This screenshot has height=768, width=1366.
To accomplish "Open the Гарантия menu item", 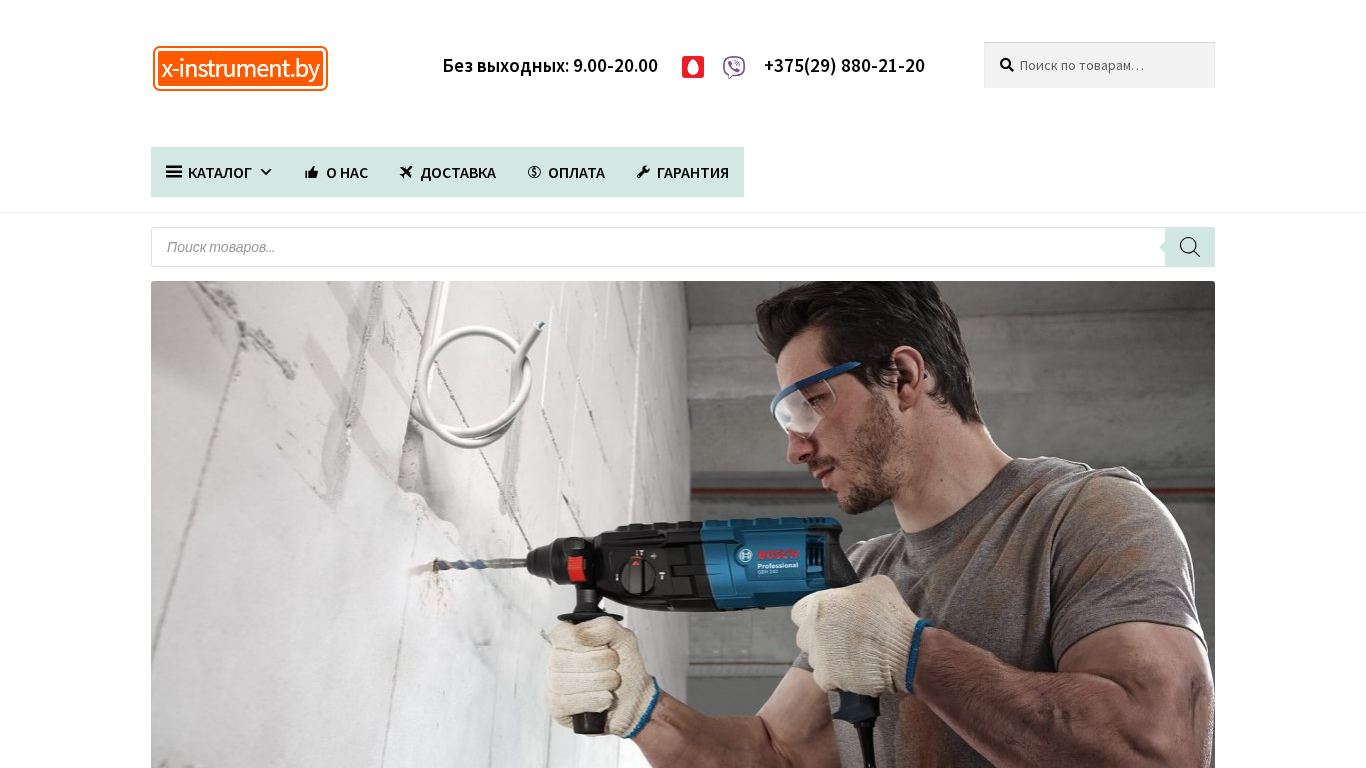I will pos(682,172).
